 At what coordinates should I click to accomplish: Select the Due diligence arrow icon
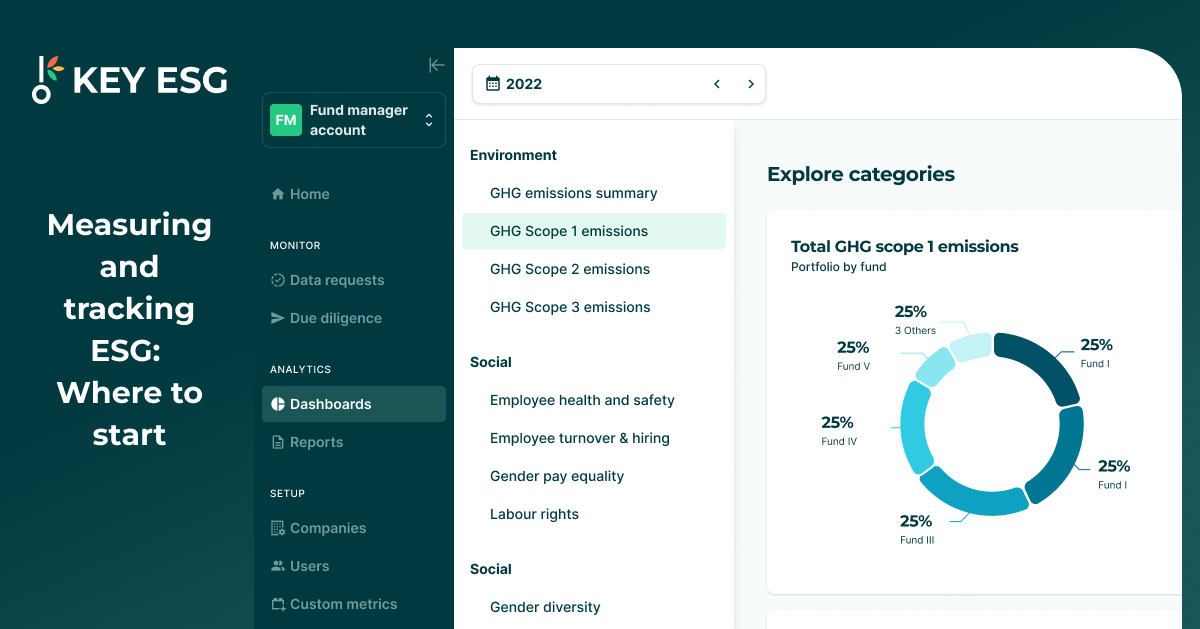(x=277, y=318)
